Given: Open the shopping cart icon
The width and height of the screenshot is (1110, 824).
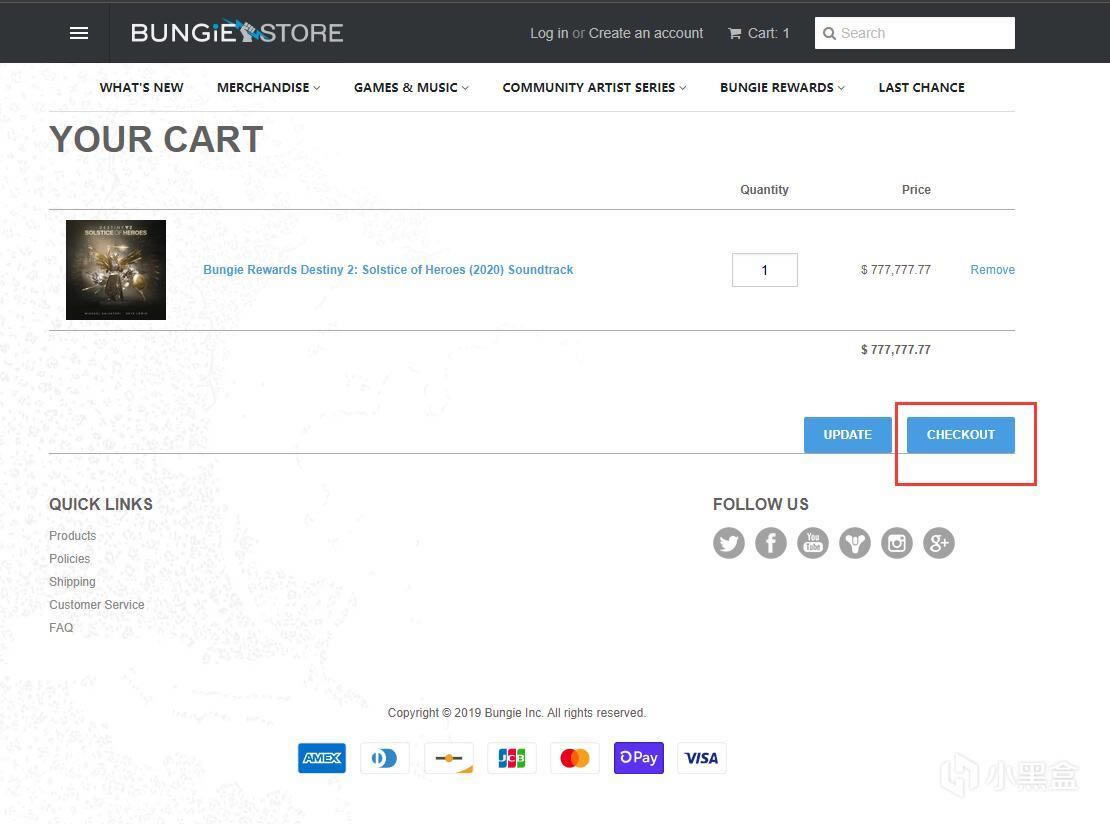Looking at the screenshot, I should (x=735, y=33).
